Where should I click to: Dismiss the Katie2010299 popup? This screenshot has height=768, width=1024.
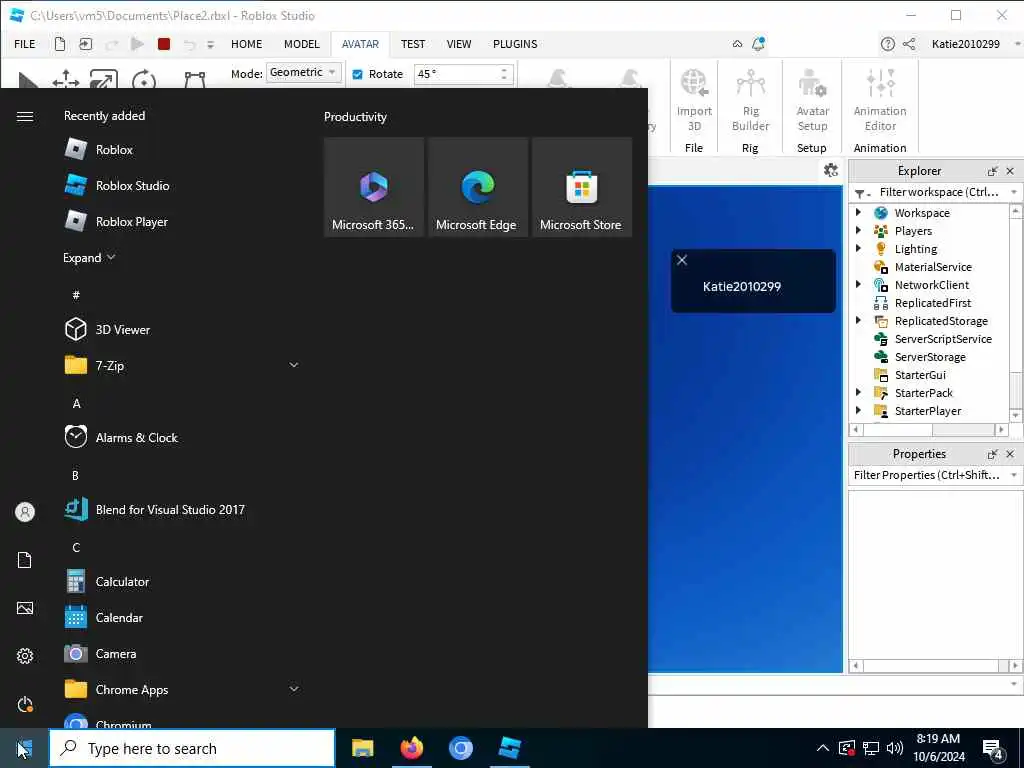click(682, 260)
